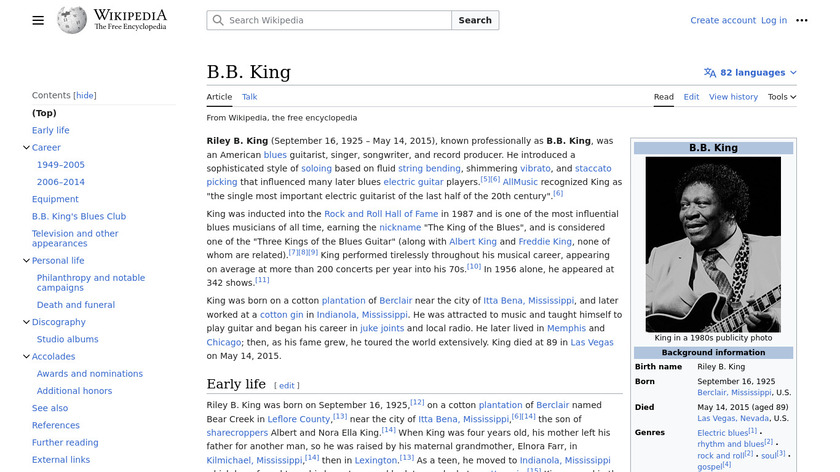
Task: Open Rock and Roll Hall of Fame link
Action: click(x=381, y=214)
